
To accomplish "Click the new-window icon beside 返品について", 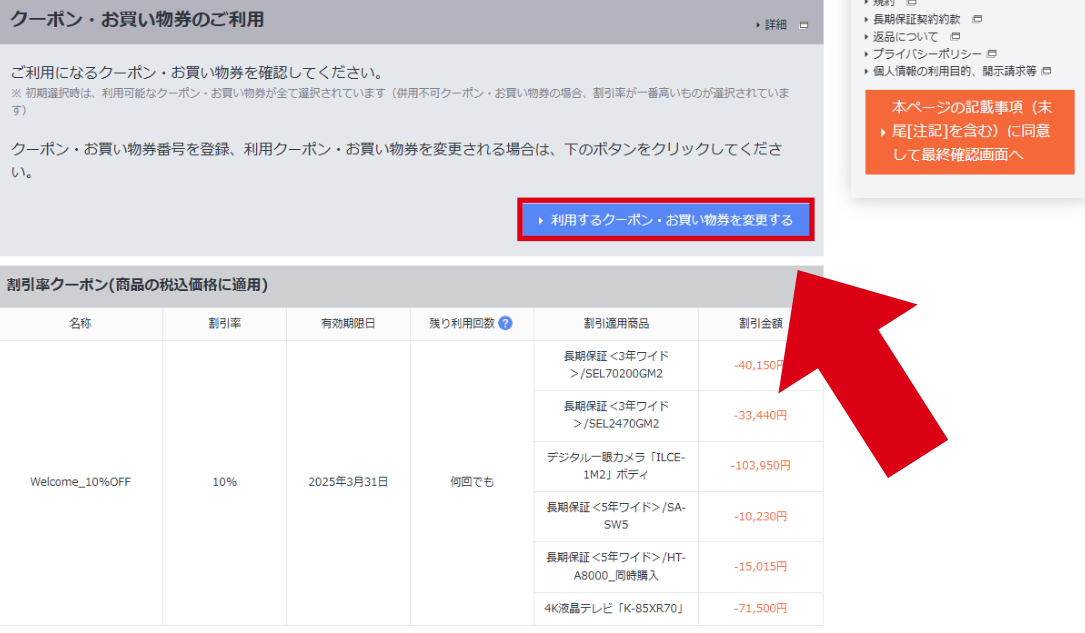I will click(x=955, y=37).
